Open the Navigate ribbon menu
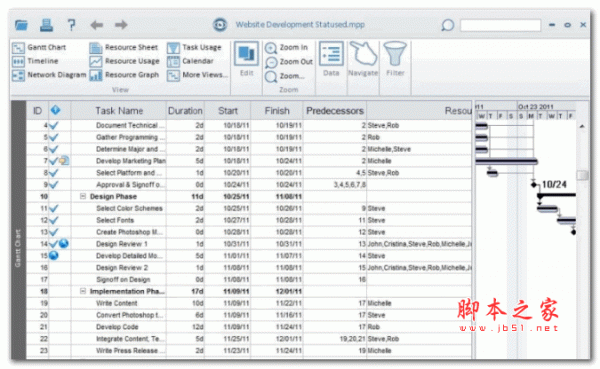This screenshot has height=369, width=600. 363,59
